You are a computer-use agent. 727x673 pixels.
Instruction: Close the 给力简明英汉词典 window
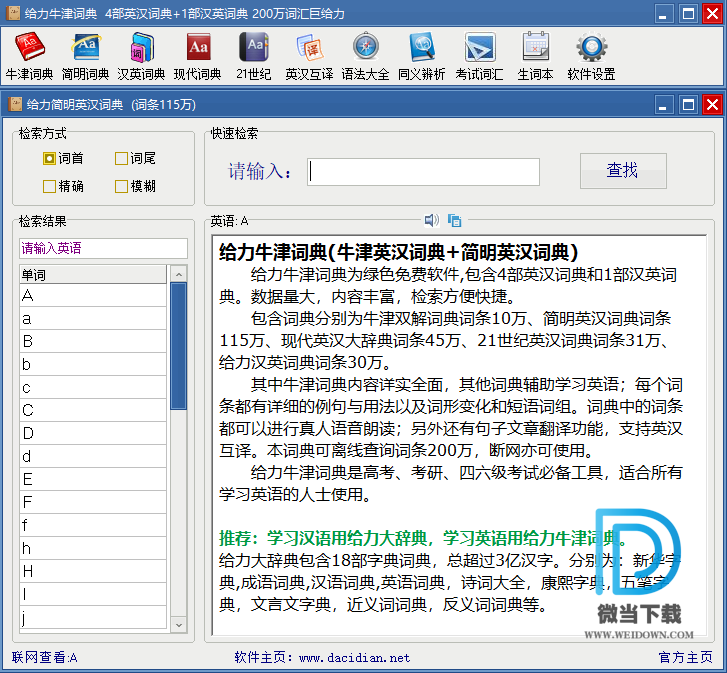(x=712, y=105)
